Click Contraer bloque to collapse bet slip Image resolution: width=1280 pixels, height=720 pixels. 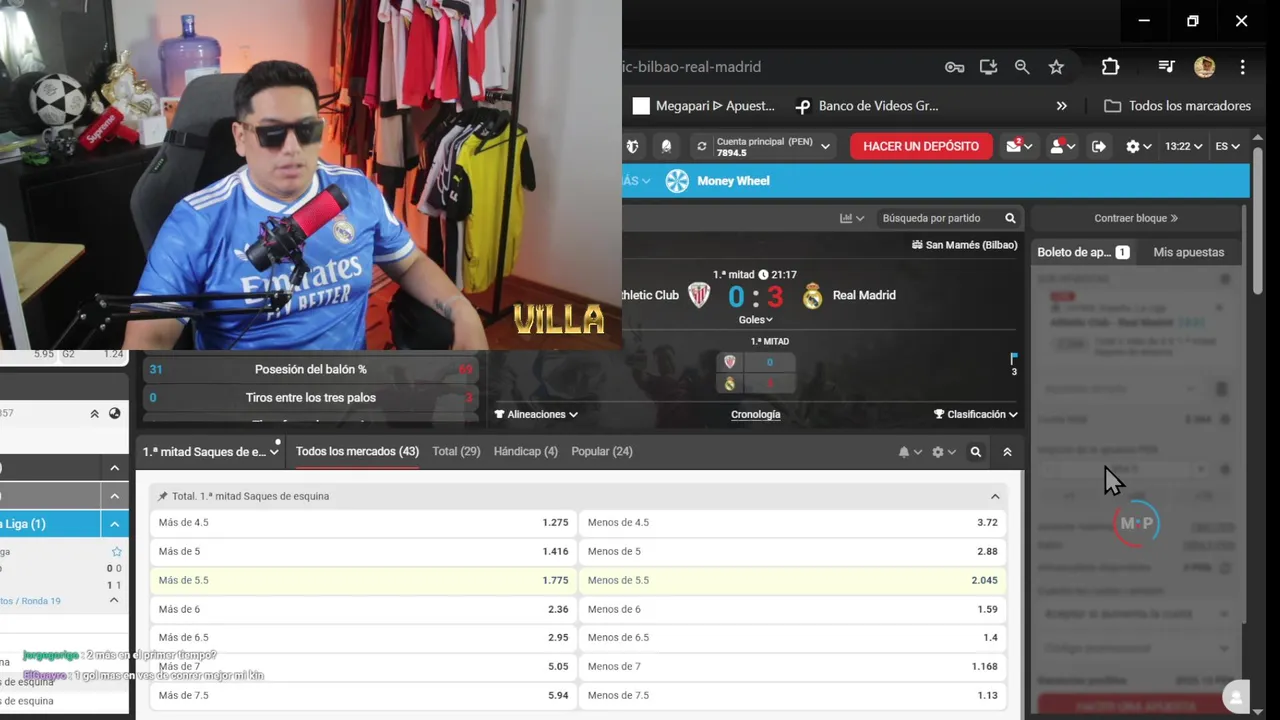tap(1136, 218)
